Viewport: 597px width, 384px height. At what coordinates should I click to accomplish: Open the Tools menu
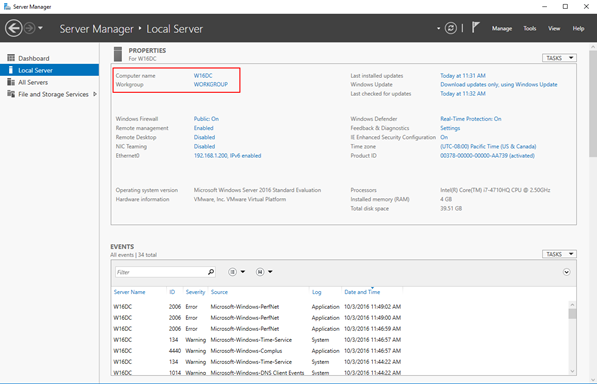(530, 28)
